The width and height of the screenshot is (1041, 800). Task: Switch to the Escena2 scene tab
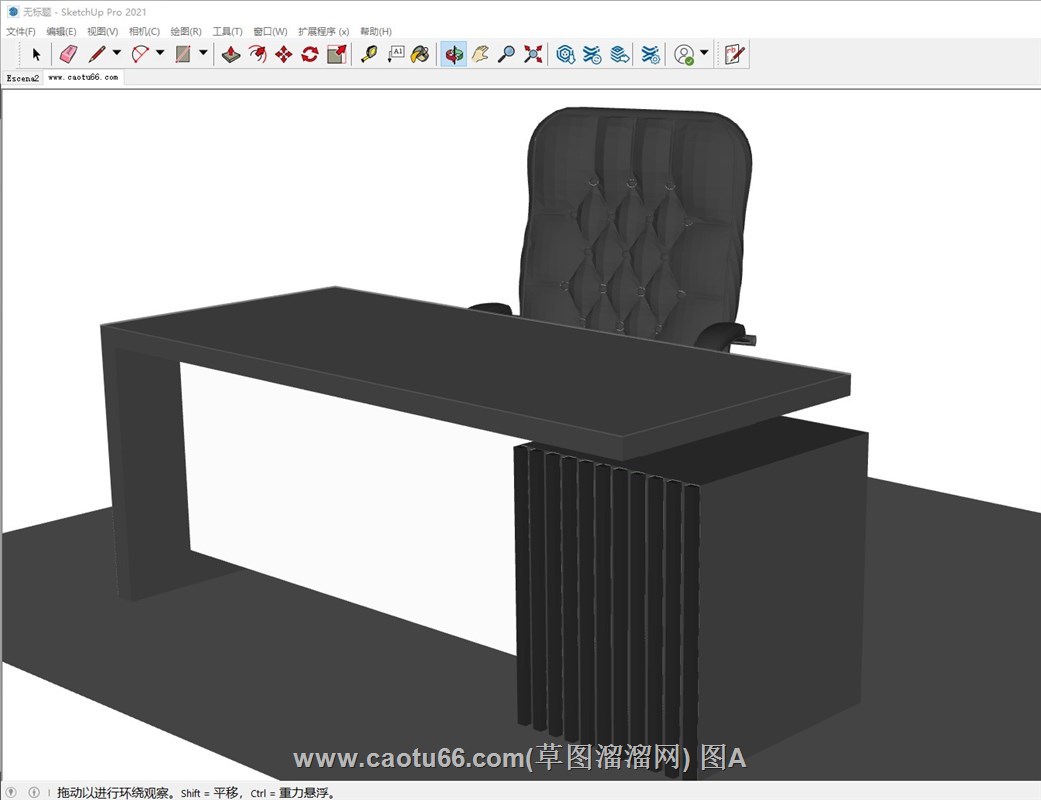pyautogui.click(x=22, y=77)
